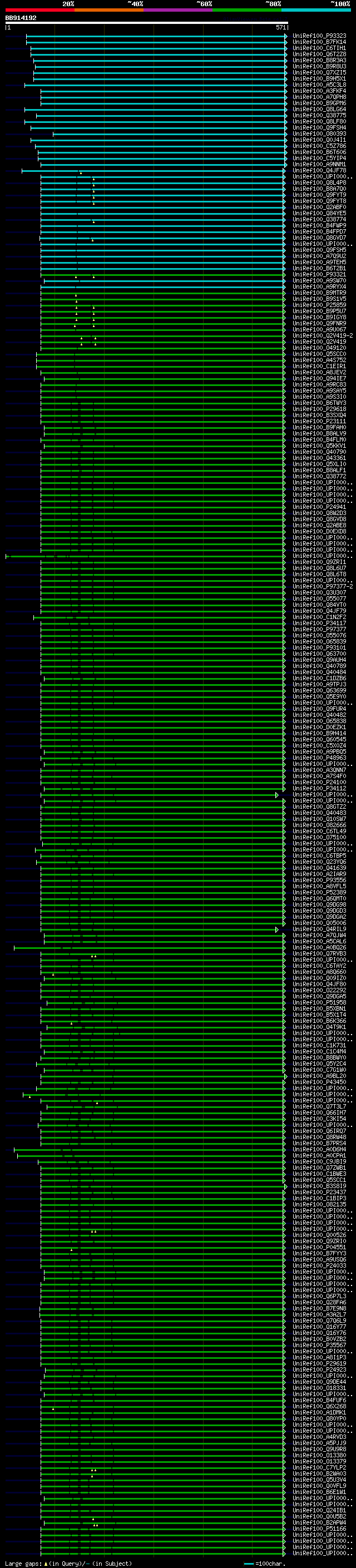
Task: Select hit label UniRef100_A7Q9U2
Action: click(x=319, y=256)
